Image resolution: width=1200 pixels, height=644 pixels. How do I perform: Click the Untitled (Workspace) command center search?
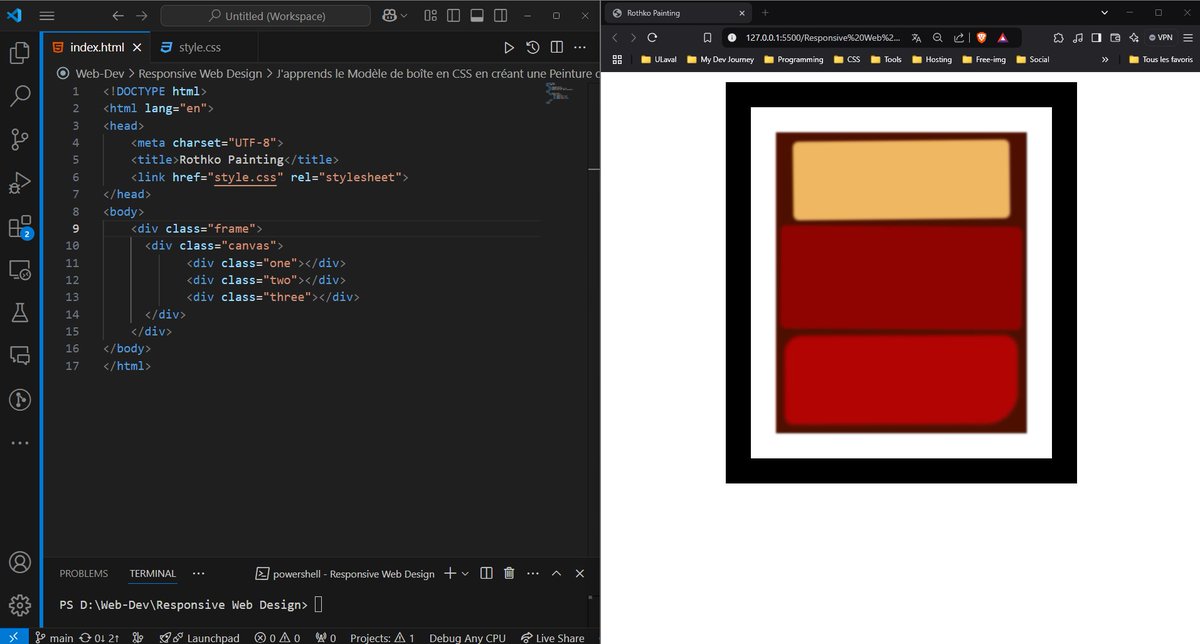pos(265,16)
